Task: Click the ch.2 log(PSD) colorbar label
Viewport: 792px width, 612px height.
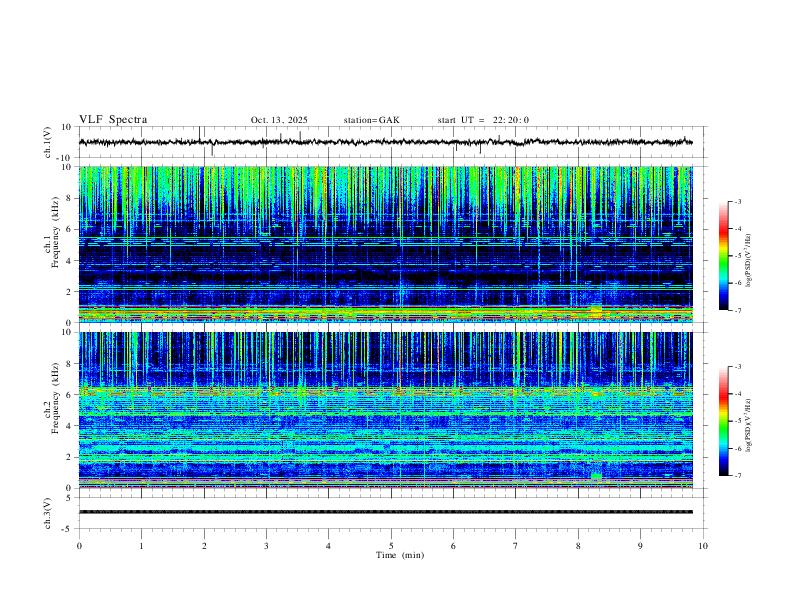Action: [749, 425]
